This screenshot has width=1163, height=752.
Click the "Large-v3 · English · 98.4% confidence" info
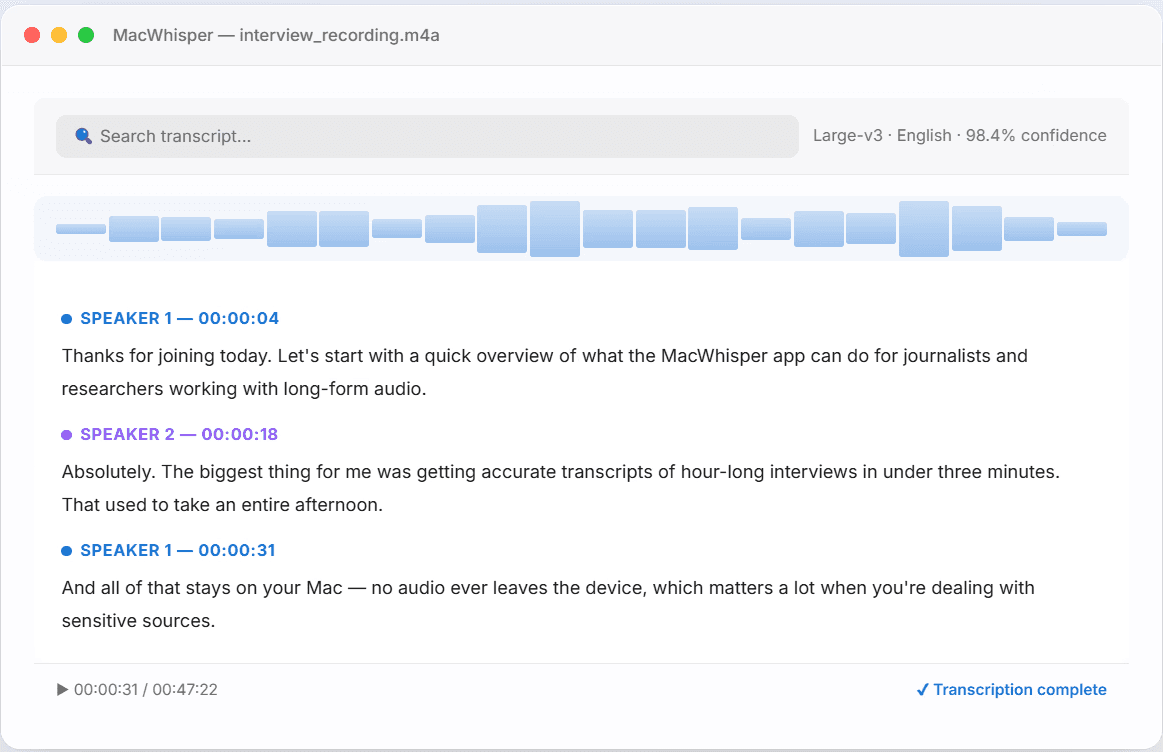coord(960,136)
